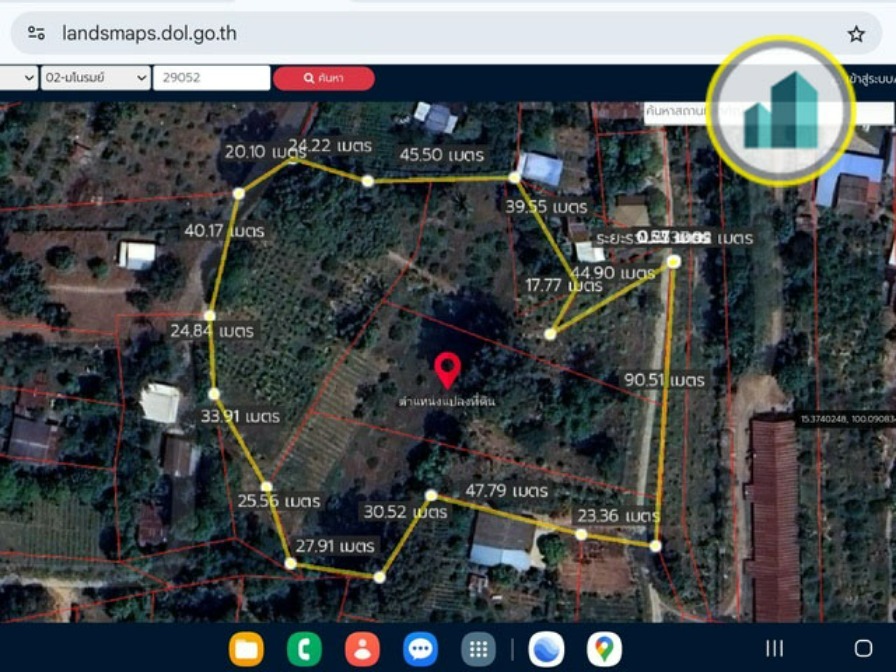Expand the 02-มโนรมย์ district dropdown

click(x=95, y=78)
